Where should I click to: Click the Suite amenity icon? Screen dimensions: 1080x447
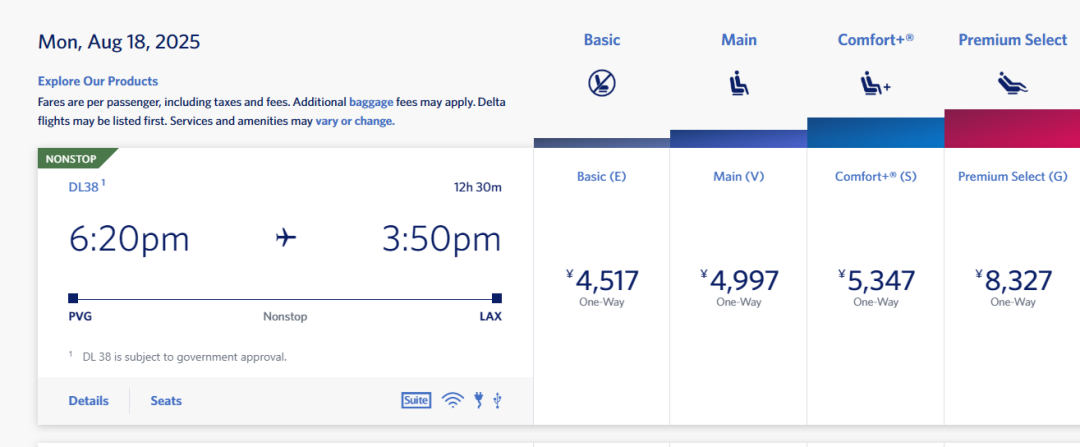point(416,400)
